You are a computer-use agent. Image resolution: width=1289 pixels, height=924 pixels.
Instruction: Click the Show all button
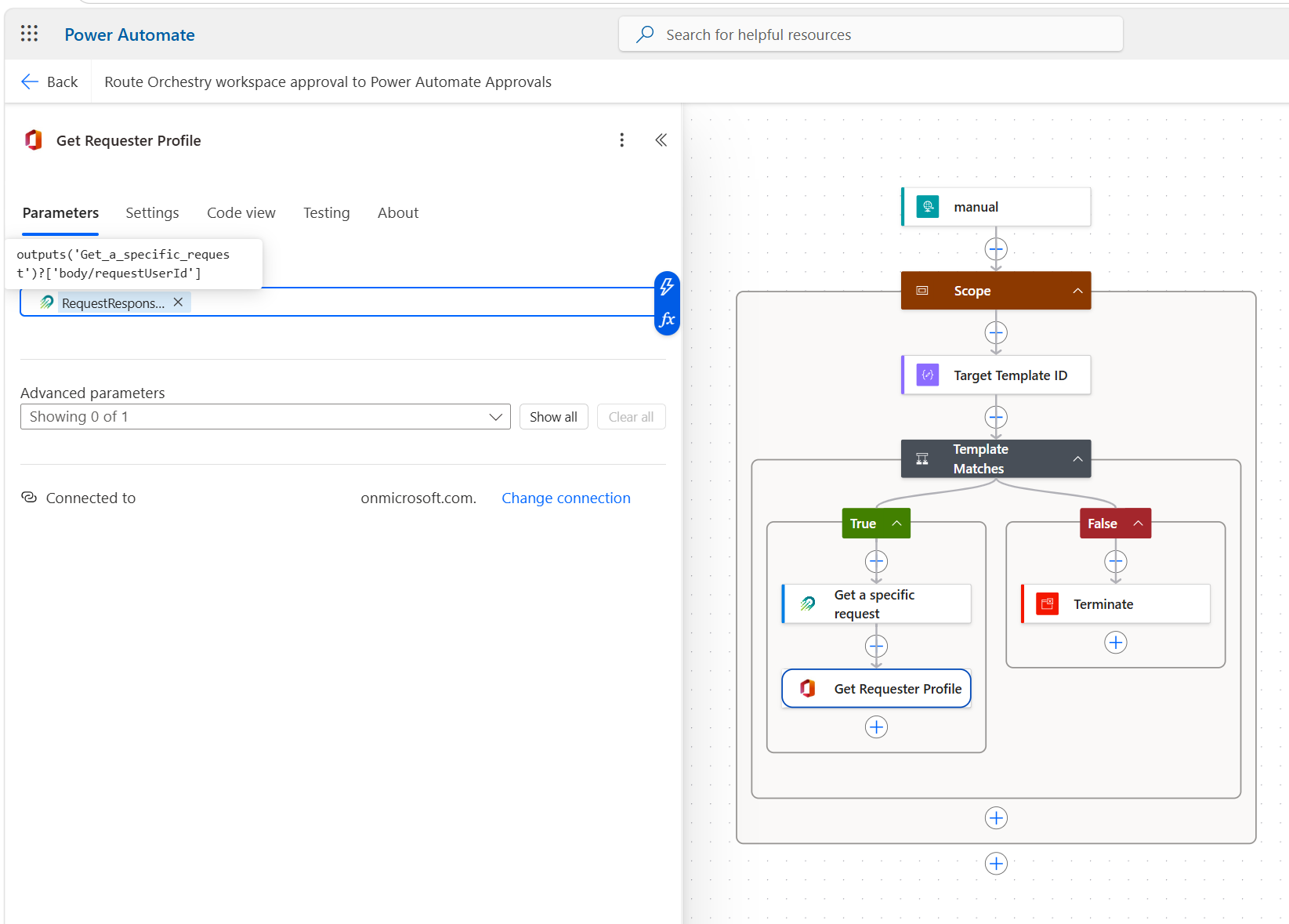click(x=553, y=417)
